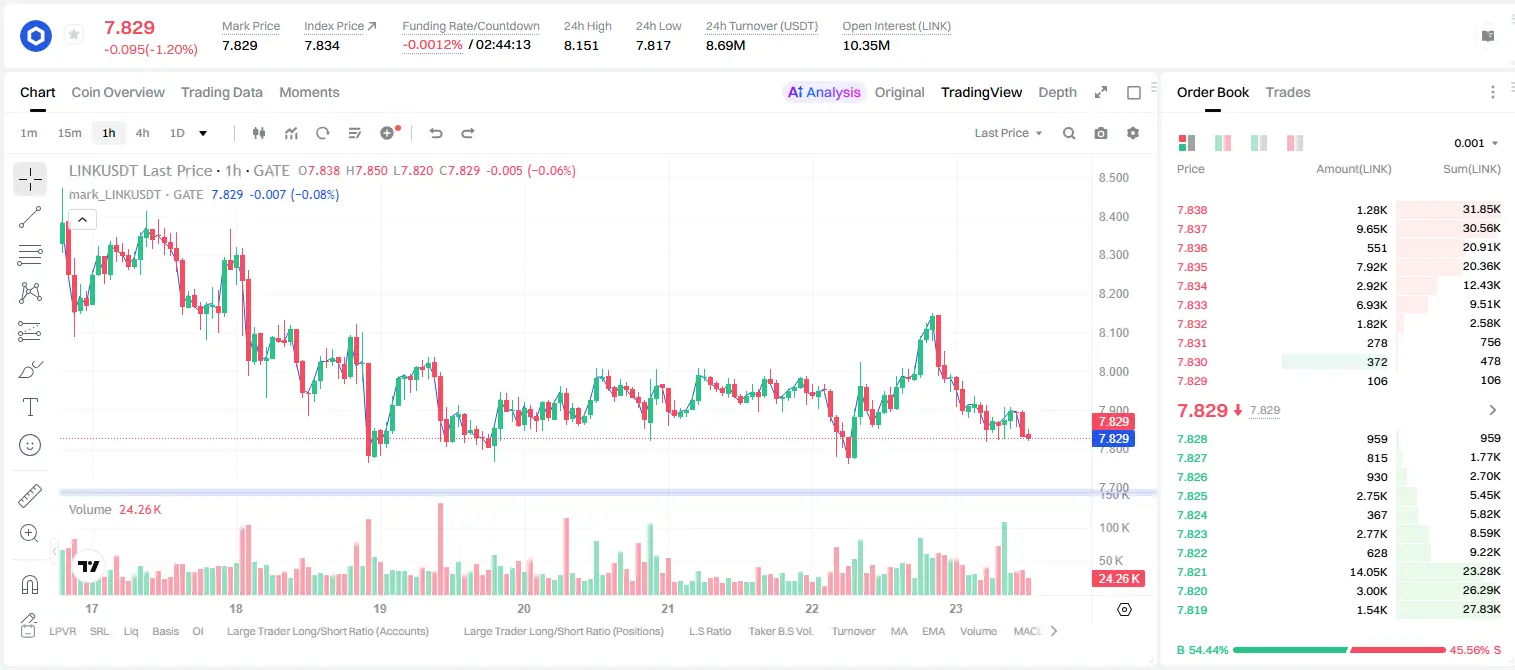Open the Coin Overview tab
The height and width of the screenshot is (670, 1515).
coord(118,92)
